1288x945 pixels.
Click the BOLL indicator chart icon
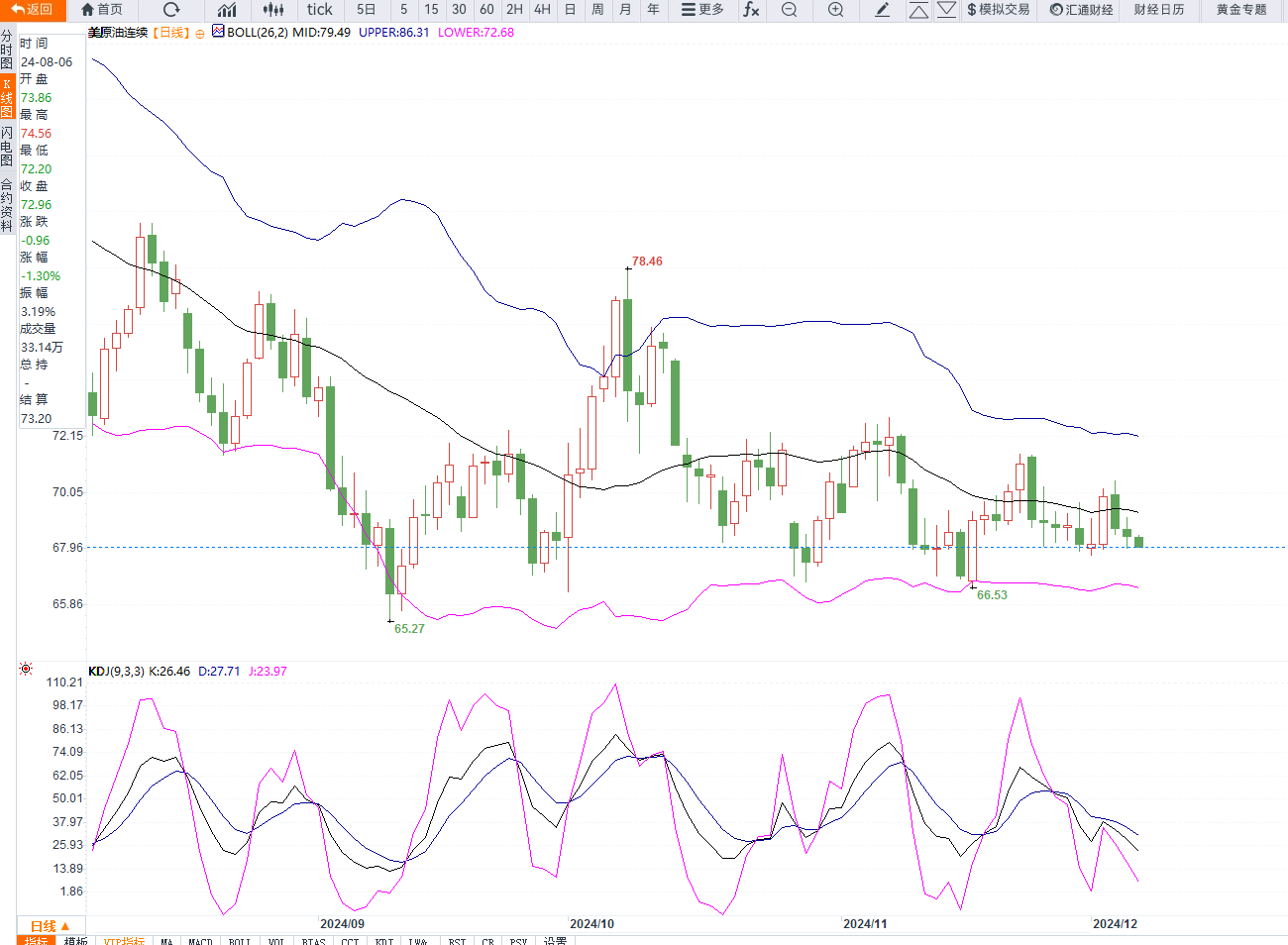218,32
